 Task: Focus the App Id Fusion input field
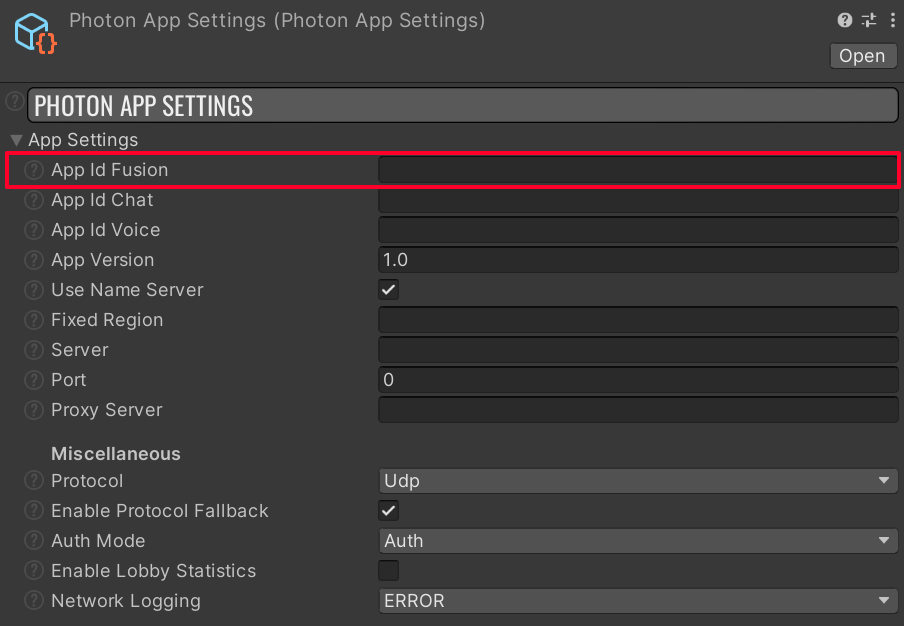tap(638, 170)
